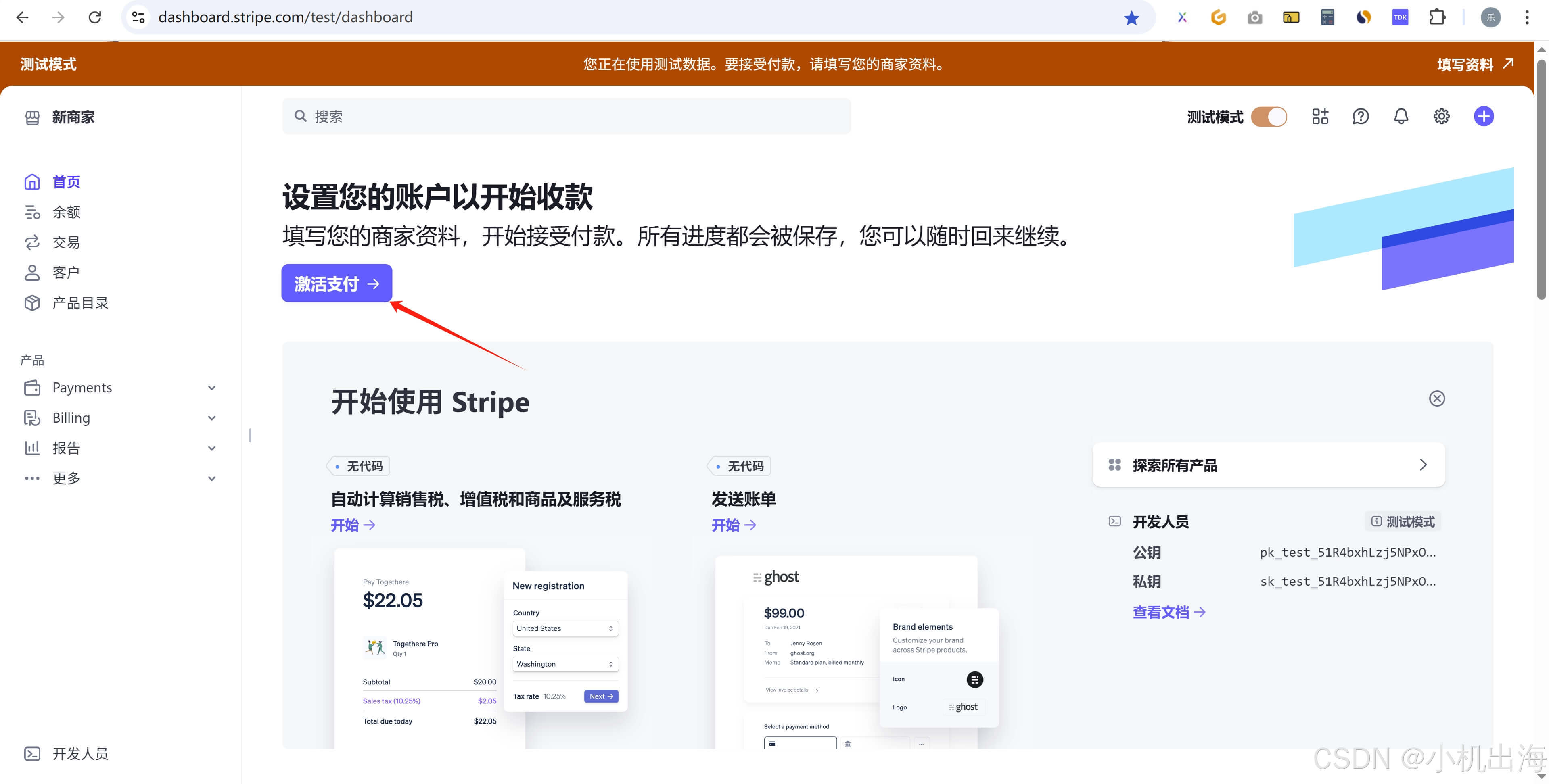The image size is (1549, 784).
Task: Bookmark page with the star icon
Action: (x=1131, y=17)
